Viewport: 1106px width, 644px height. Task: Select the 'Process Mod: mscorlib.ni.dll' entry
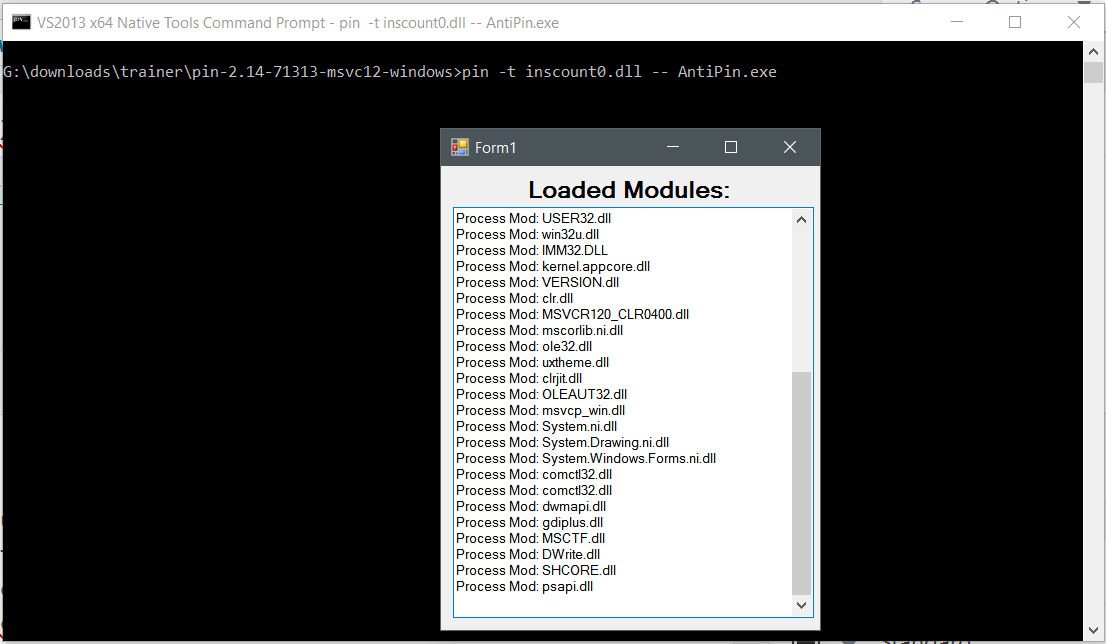click(x=540, y=330)
